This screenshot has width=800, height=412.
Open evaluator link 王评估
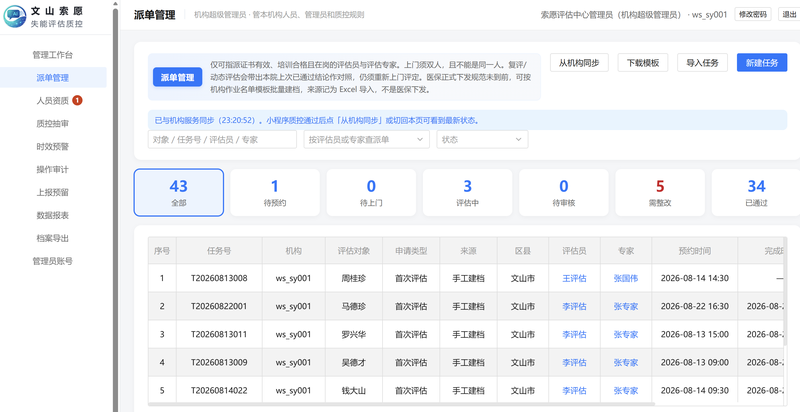(x=574, y=278)
